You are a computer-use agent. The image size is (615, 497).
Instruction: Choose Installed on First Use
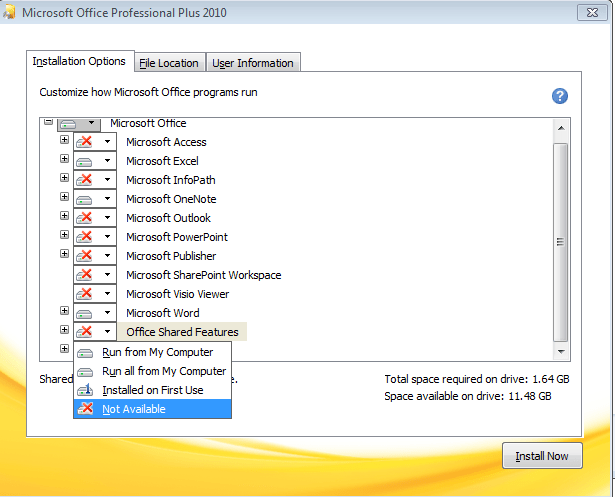[153, 390]
